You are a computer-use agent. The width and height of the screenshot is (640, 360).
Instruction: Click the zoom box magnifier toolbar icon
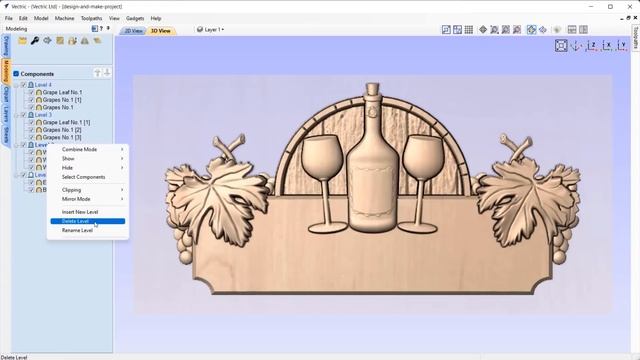(494, 29)
